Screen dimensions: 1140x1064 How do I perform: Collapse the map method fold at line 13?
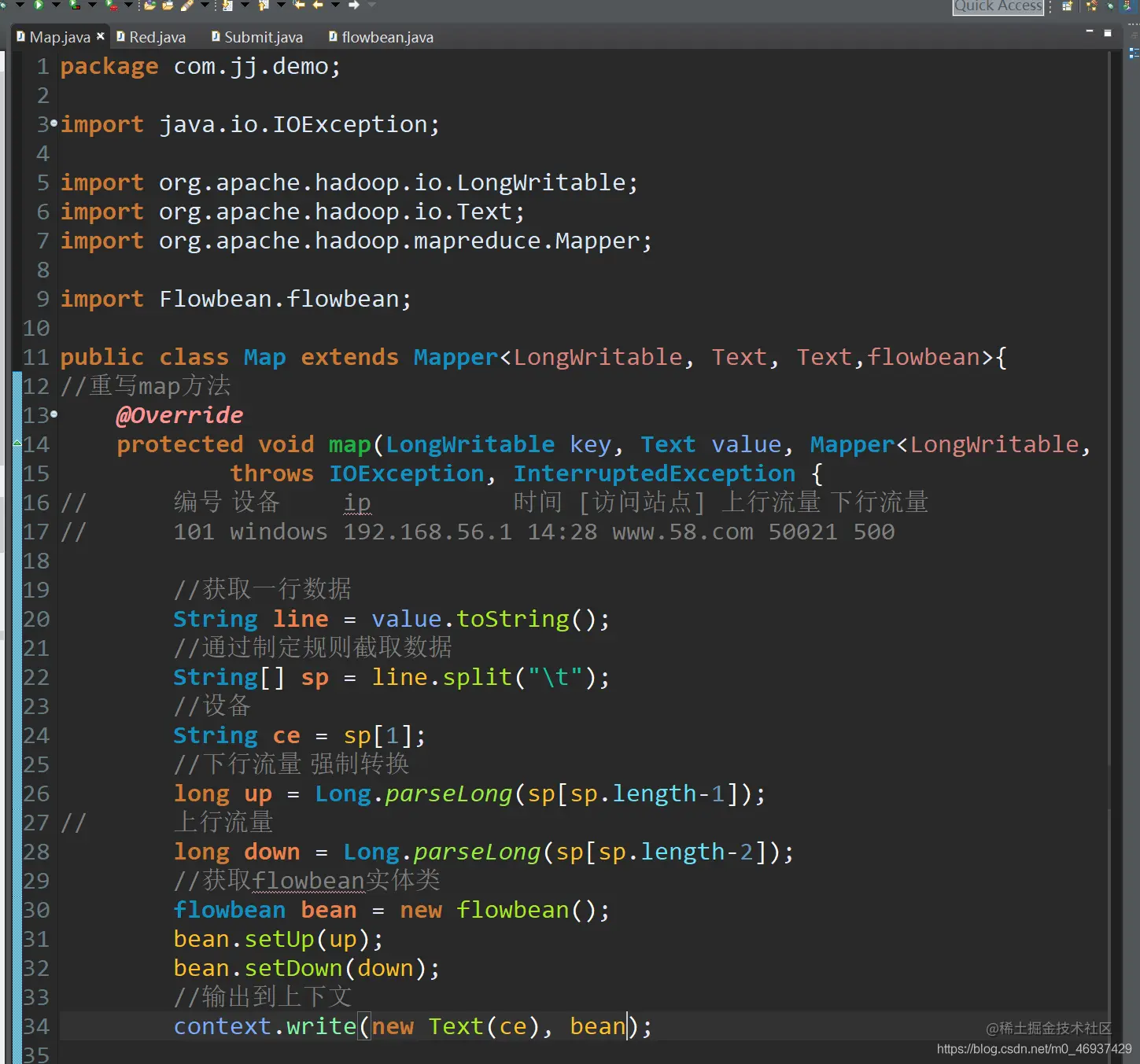click(x=53, y=414)
